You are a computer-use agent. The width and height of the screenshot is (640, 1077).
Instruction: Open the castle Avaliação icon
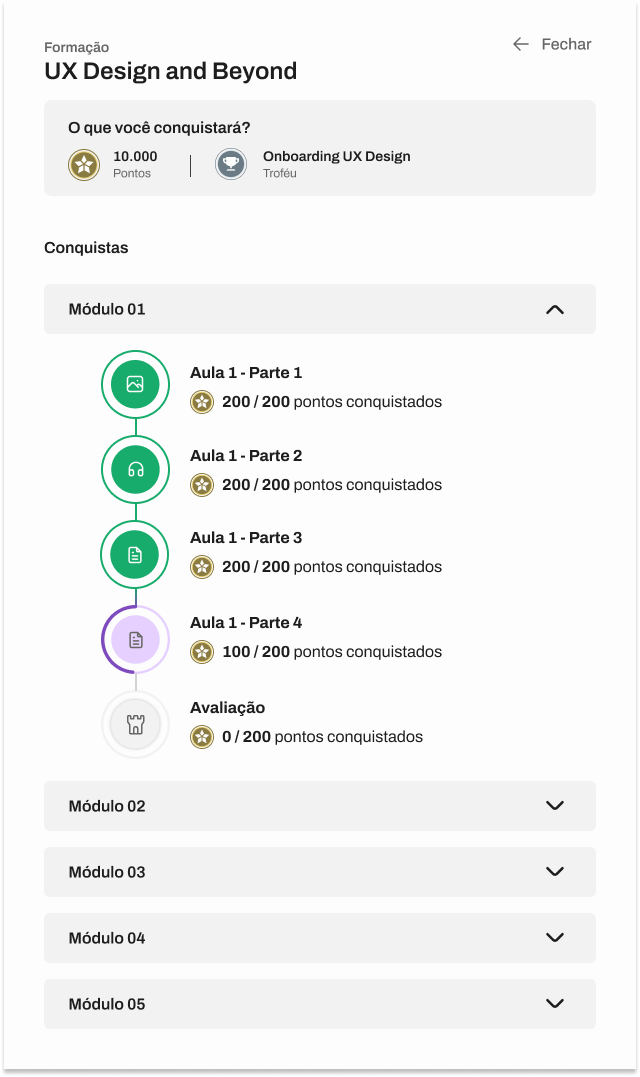(x=135, y=725)
